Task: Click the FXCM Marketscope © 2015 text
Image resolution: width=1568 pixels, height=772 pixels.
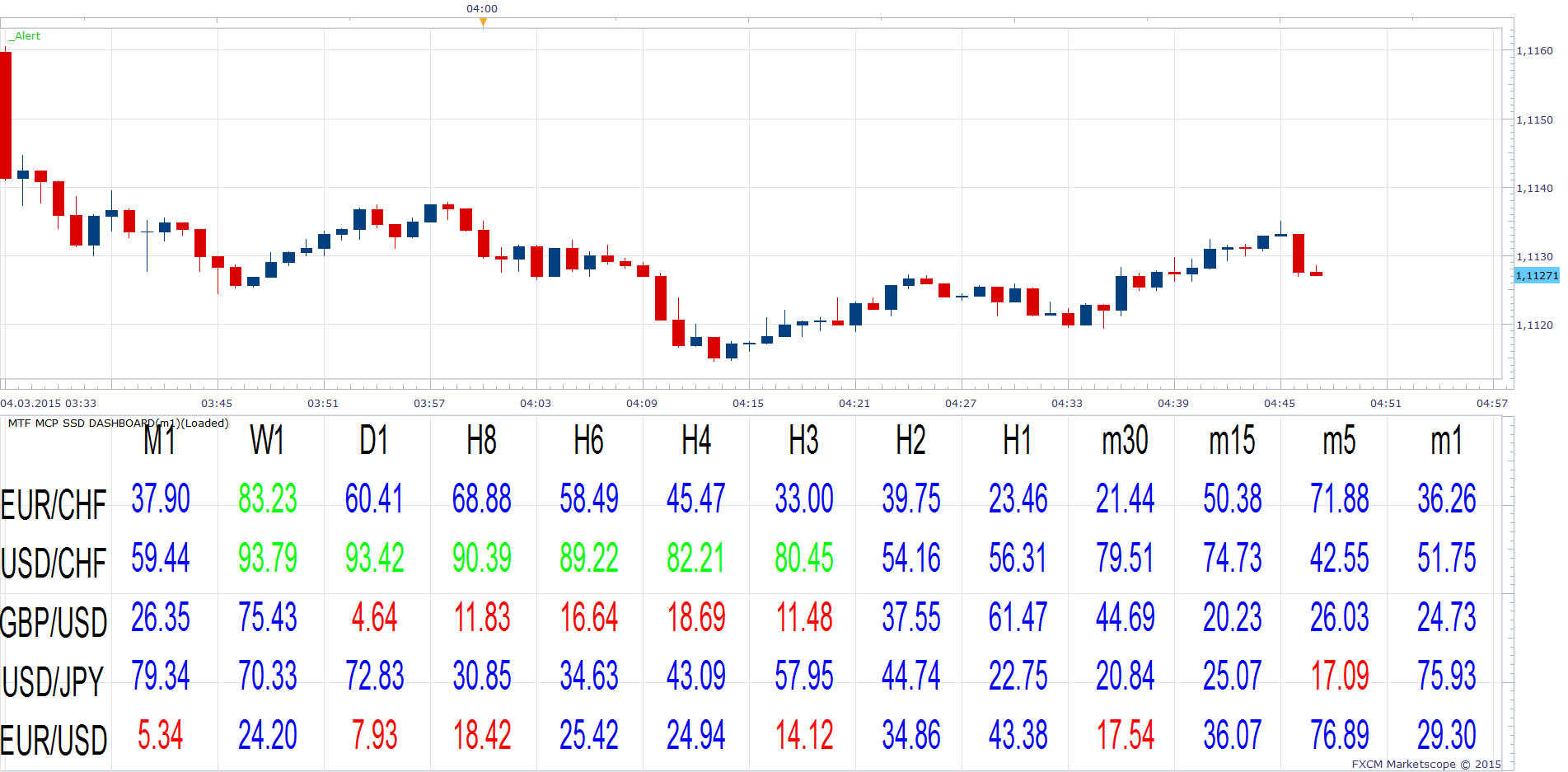Action: [1426, 765]
